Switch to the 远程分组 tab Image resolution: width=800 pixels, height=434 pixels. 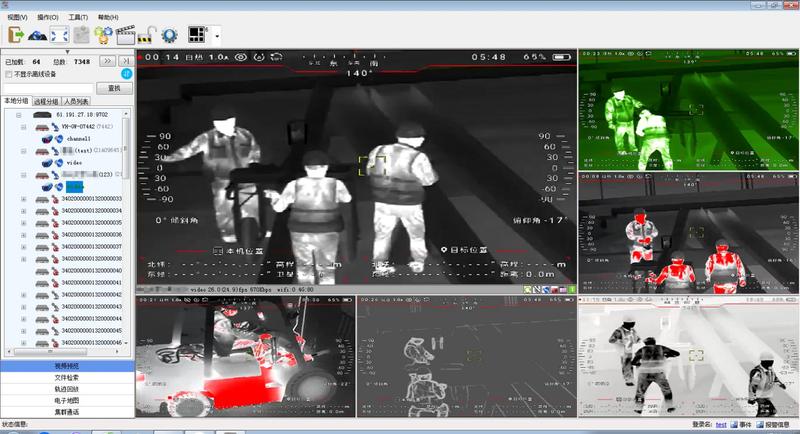click(46, 101)
